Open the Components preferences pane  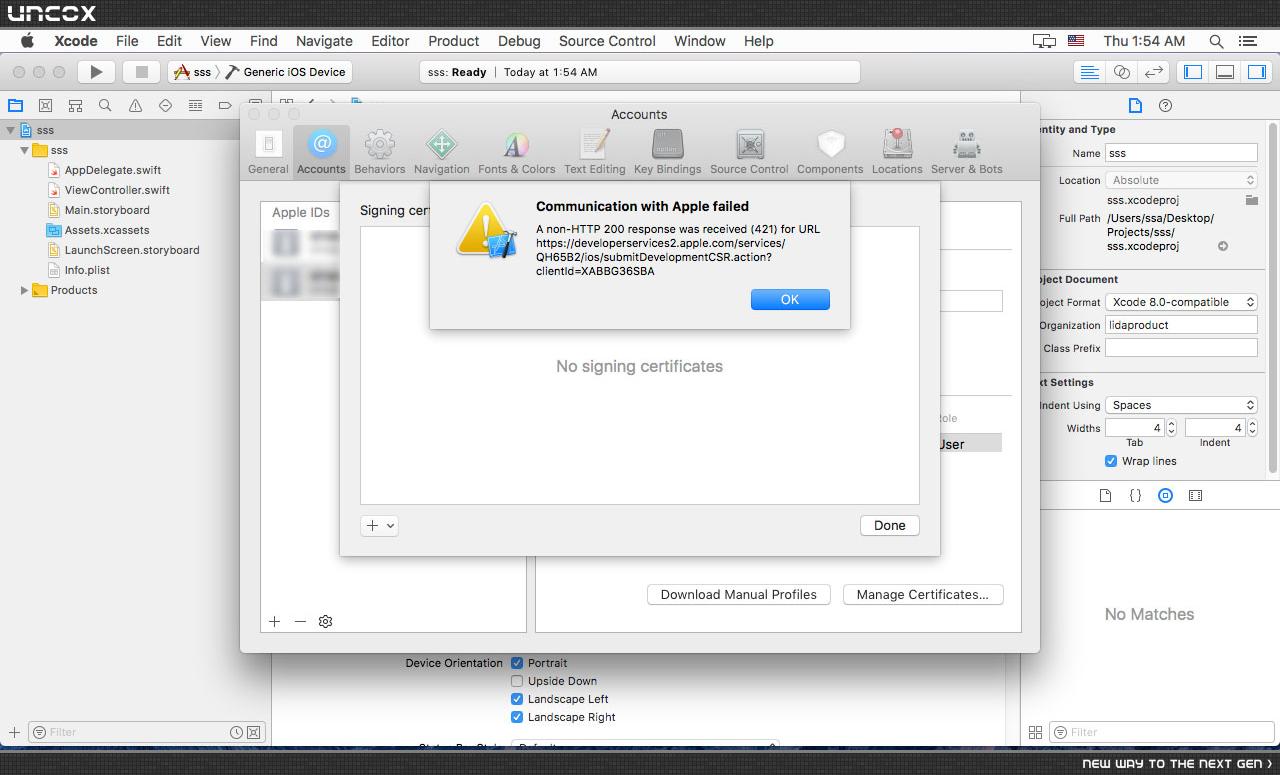[x=830, y=152]
